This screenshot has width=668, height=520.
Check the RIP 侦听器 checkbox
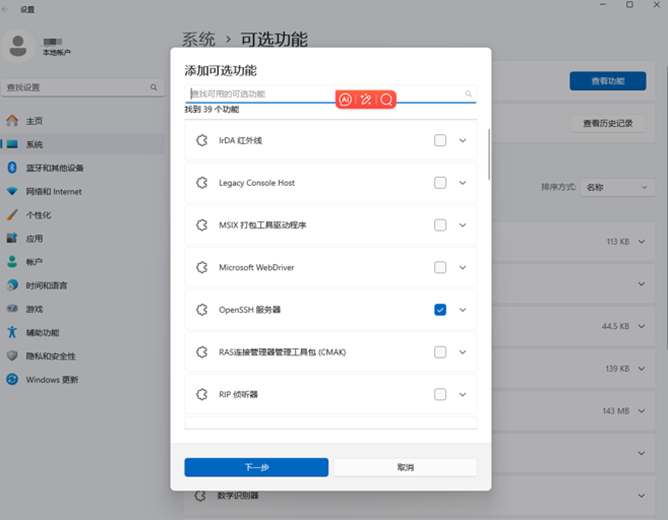point(440,394)
